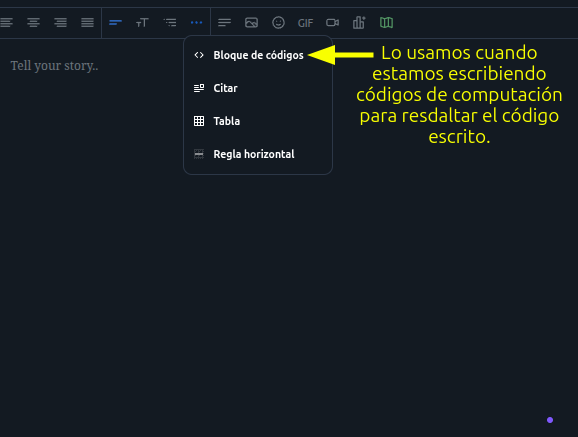
Task: Open the emoji picker
Action: point(278,23)
